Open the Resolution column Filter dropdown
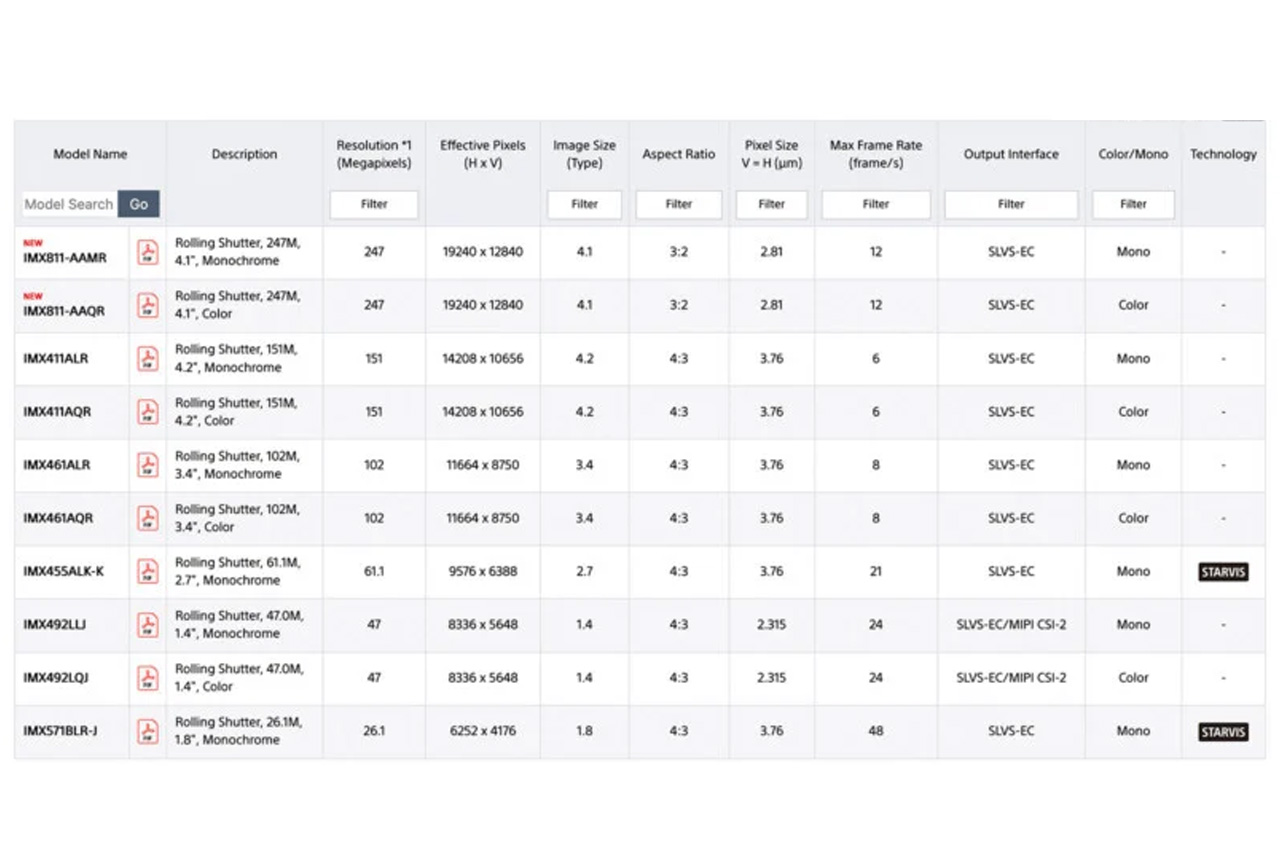 374,204
